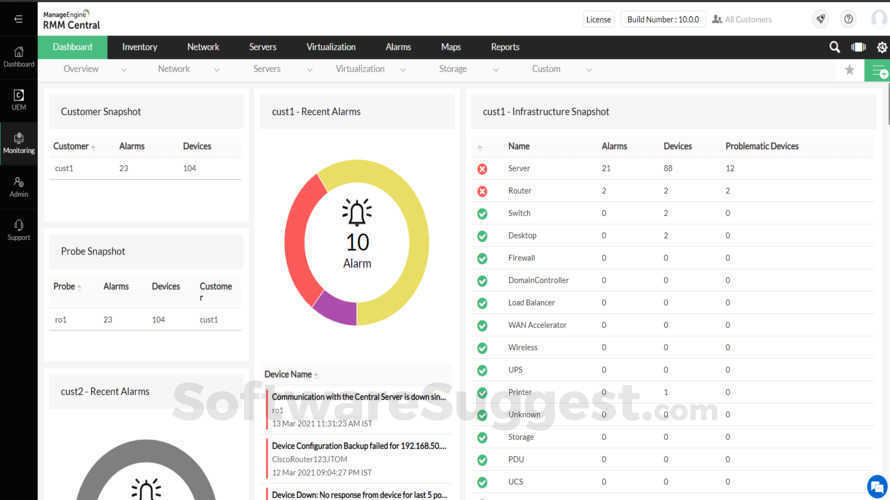Open Device Down no response alarm

point(359,494)
